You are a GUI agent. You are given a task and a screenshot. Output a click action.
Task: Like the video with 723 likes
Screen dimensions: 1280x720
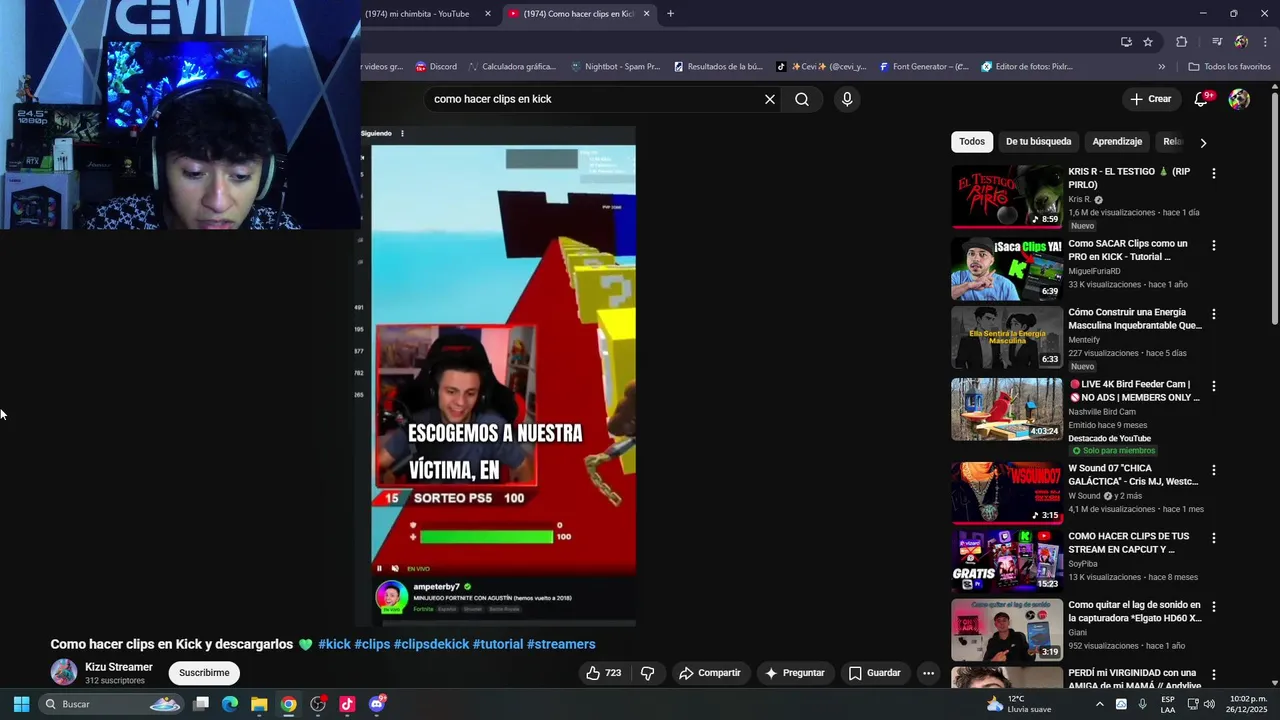coord(603,673)
